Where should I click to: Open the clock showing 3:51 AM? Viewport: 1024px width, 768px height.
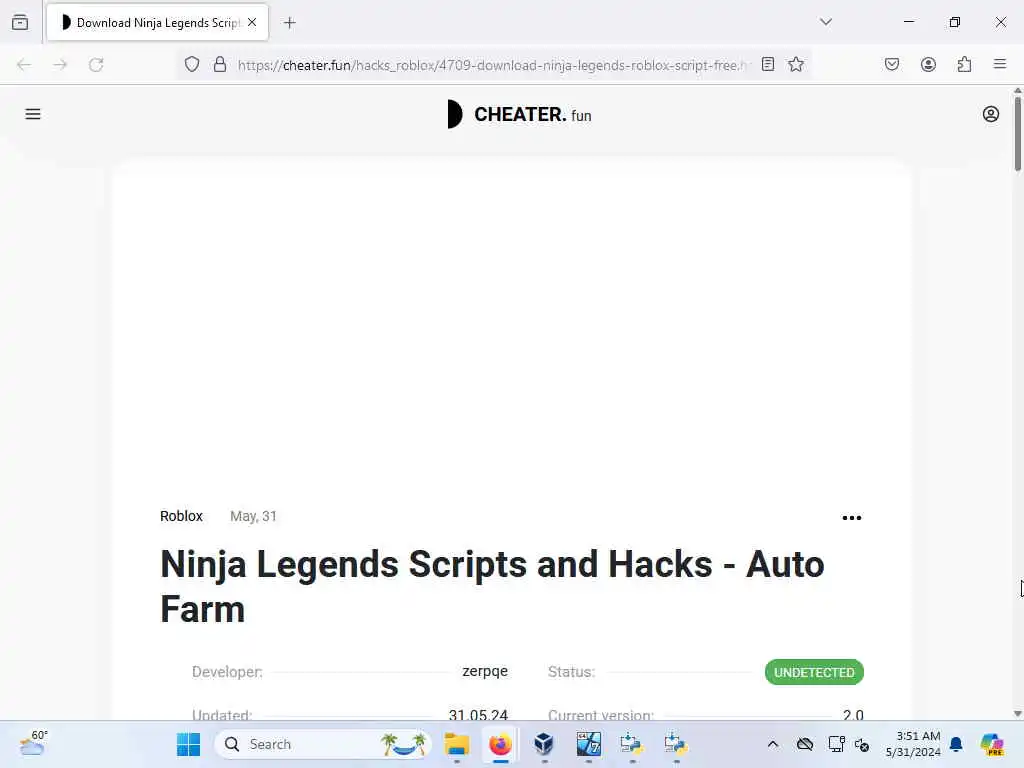coord(913,744)
